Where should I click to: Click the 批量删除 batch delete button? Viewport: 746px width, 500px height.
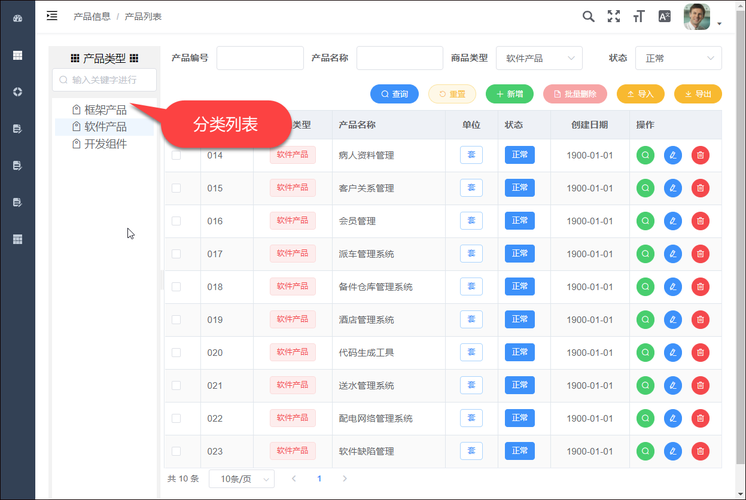tap(575, 94)
